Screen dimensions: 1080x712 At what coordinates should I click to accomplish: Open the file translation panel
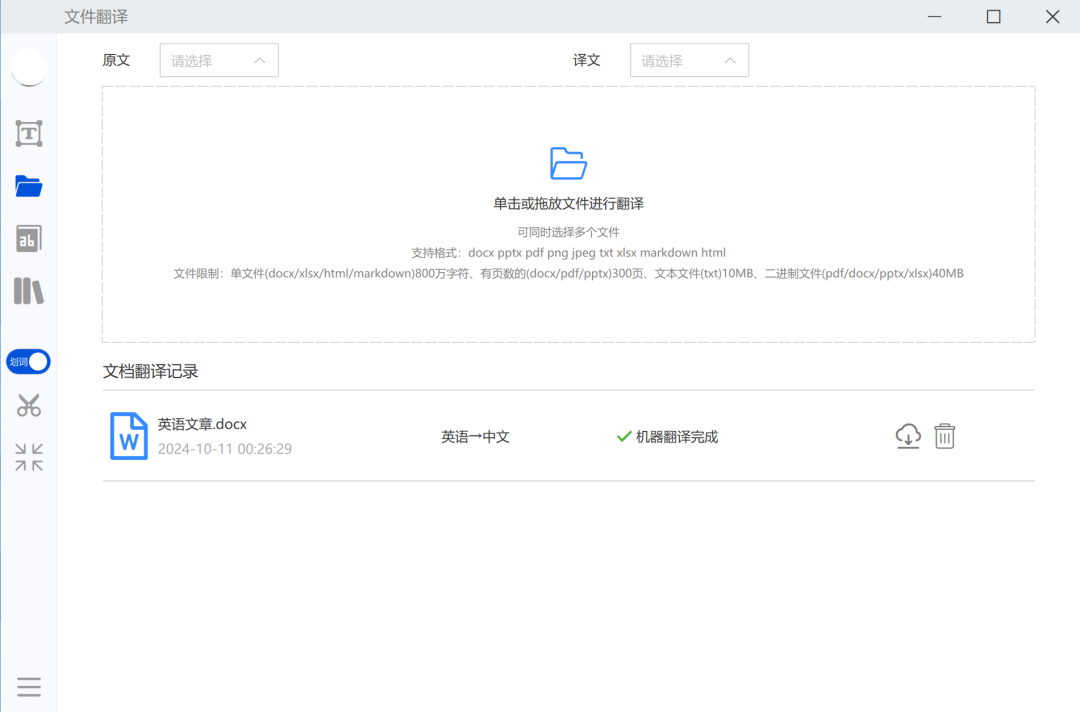pos(28,186)
